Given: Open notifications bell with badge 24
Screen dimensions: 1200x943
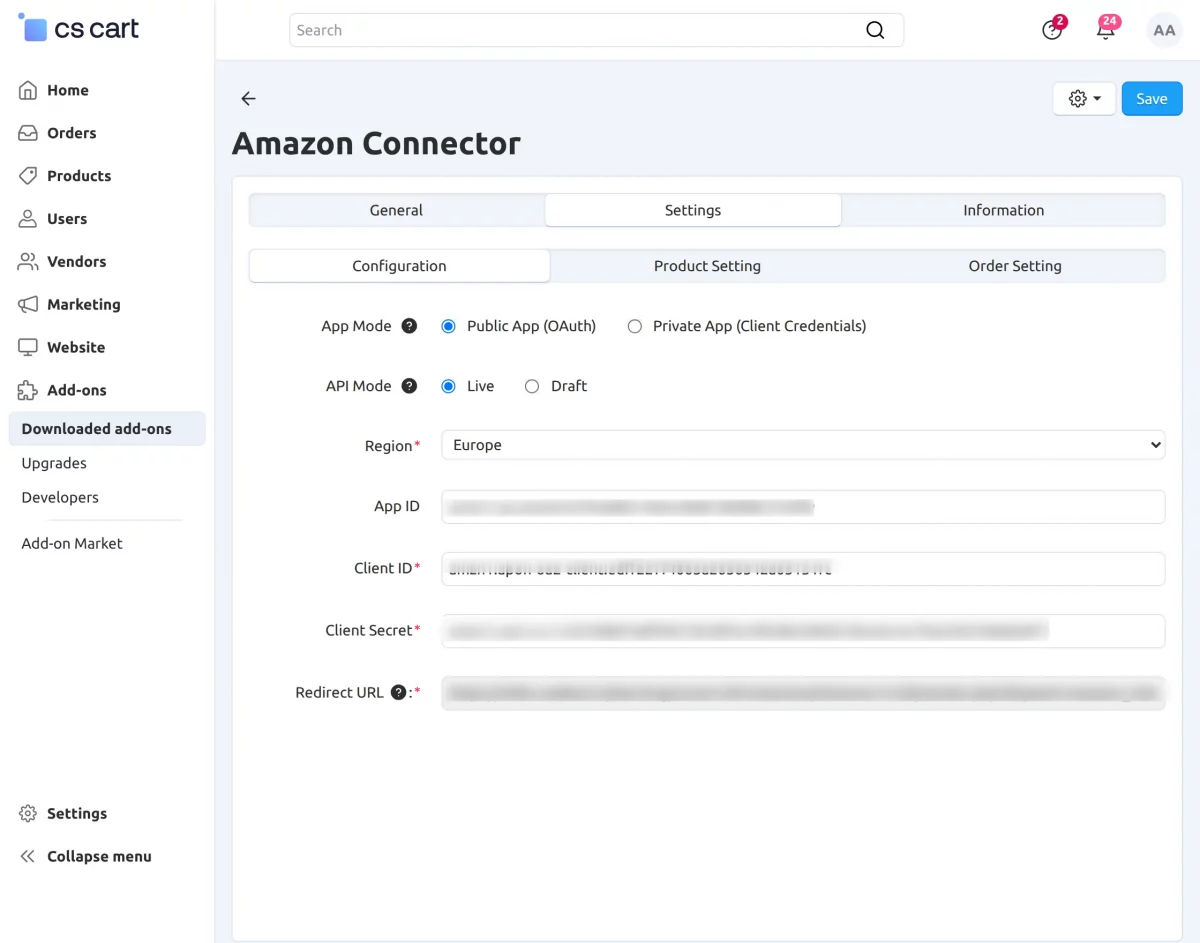Looking at the screenshot, I should pyautogui.click(x=1106, y=29).
